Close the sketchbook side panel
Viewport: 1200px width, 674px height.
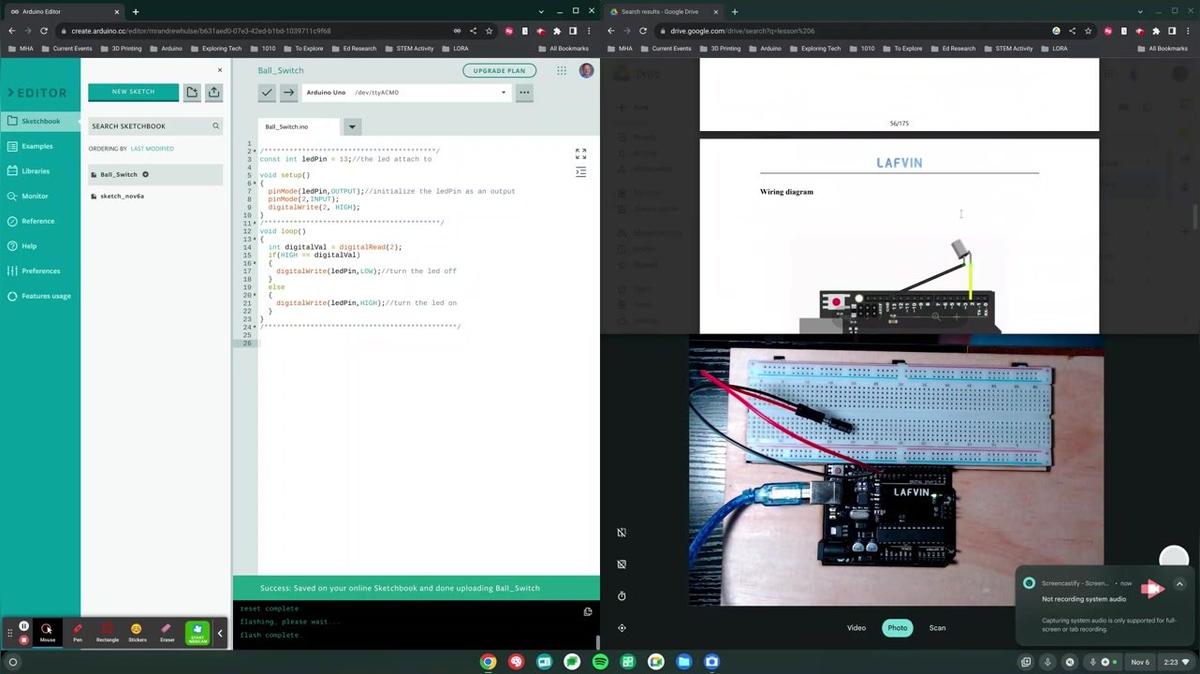(220, 70)
